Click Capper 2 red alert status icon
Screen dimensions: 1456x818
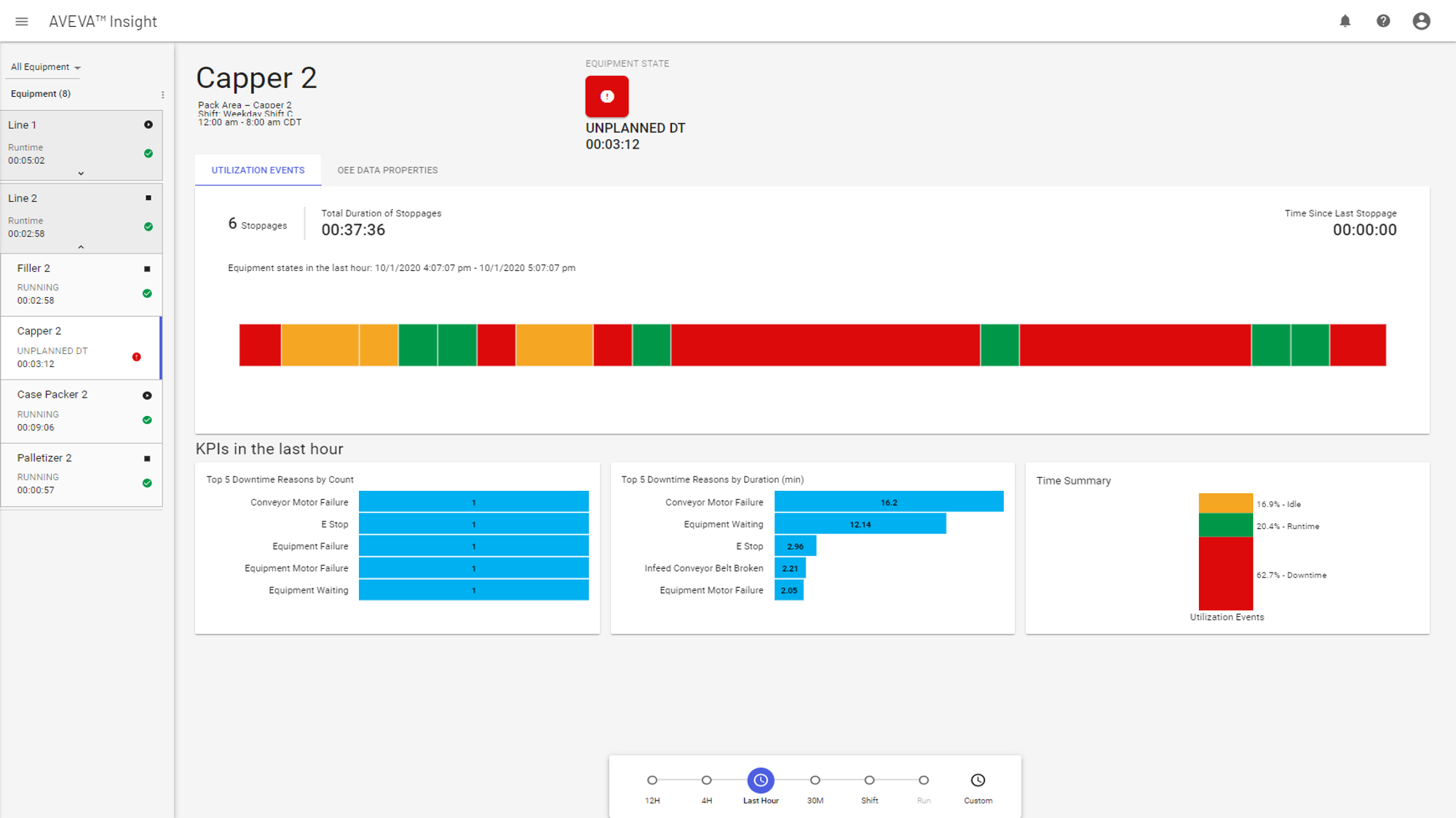click(x=136, y=357)
